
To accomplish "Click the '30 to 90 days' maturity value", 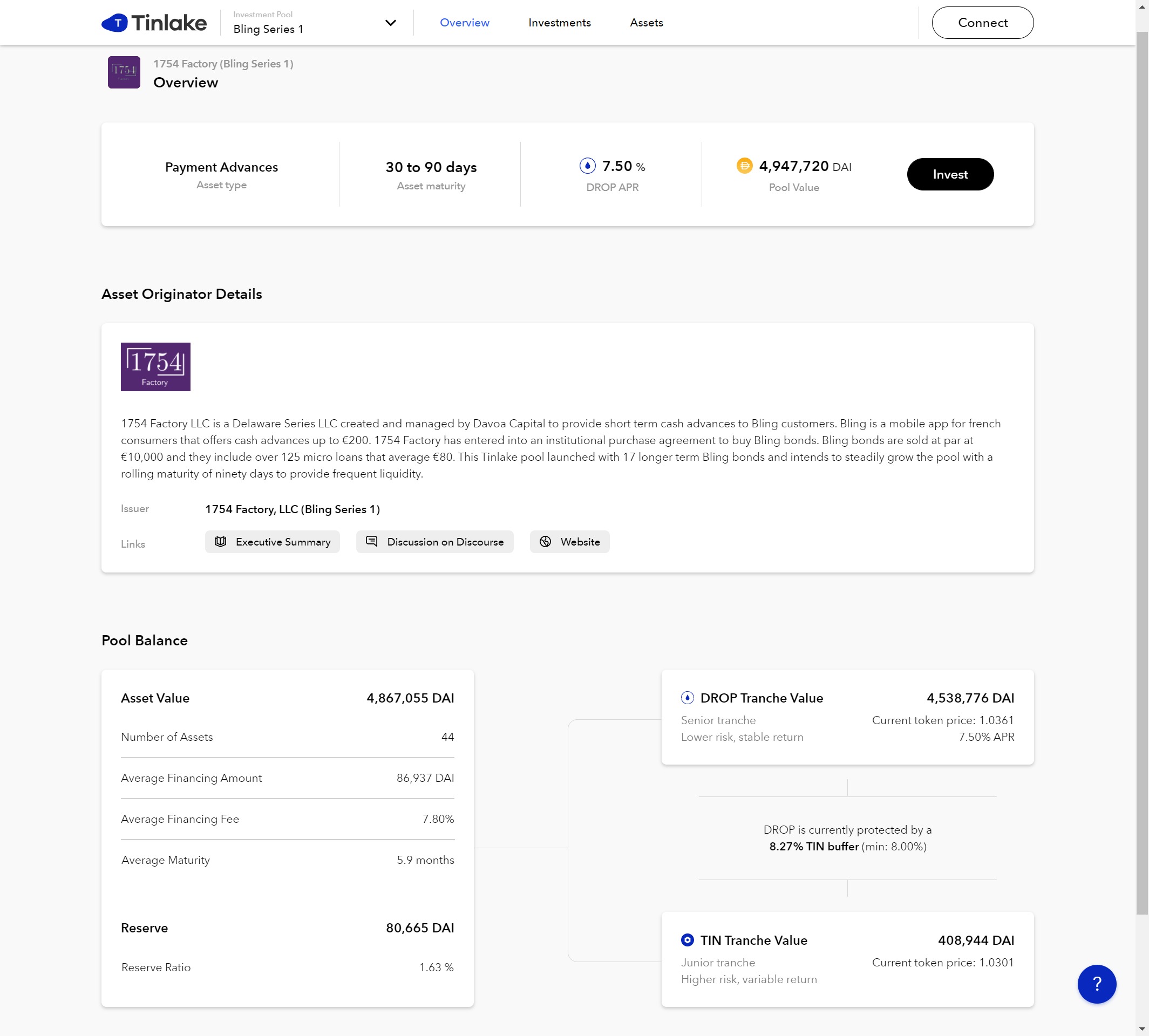I will point(431,167).
